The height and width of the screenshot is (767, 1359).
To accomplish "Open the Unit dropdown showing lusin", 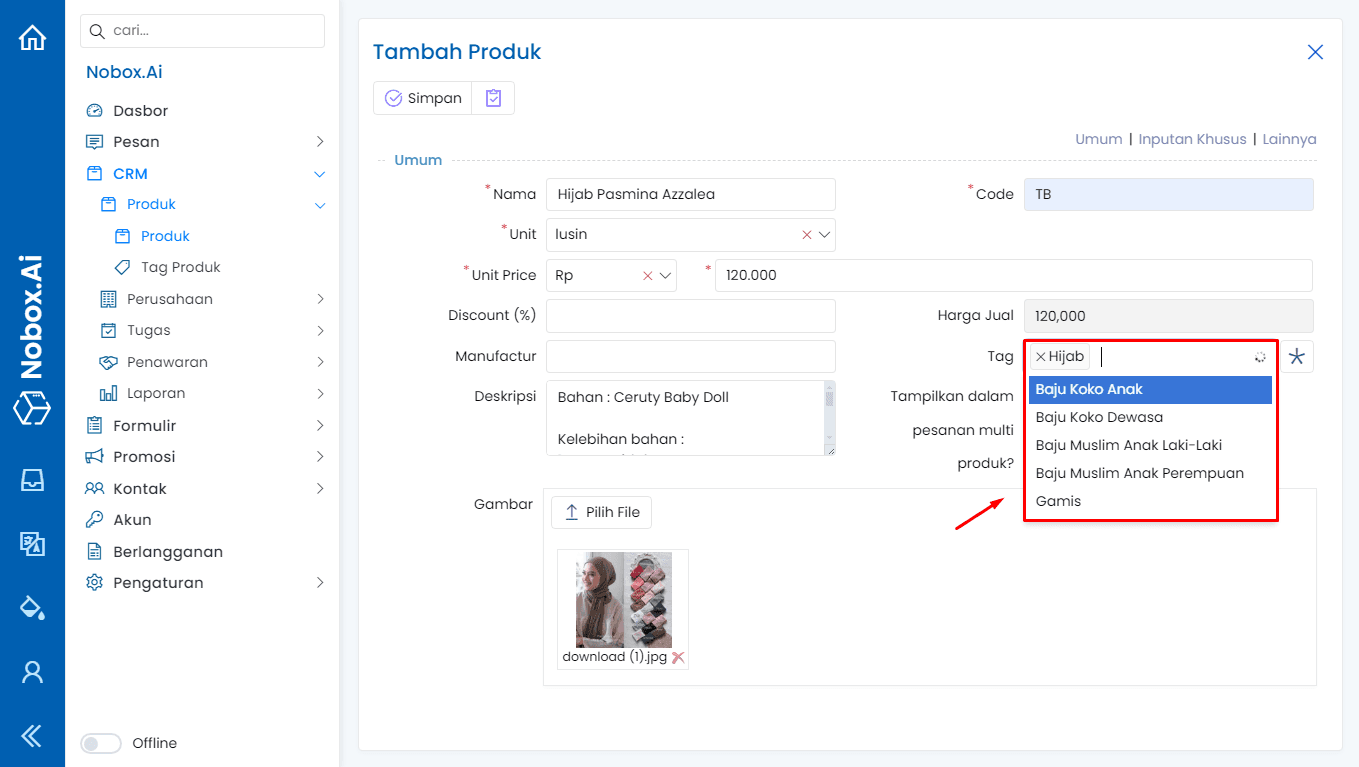I will pyautogui.click(x=823, y=234).
